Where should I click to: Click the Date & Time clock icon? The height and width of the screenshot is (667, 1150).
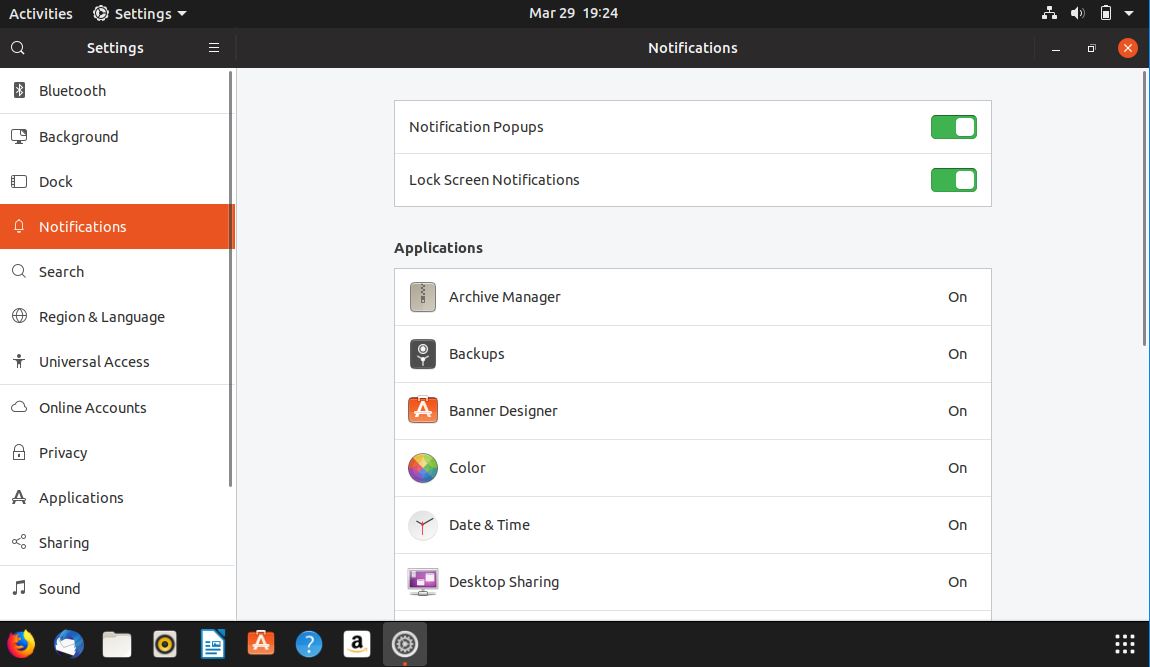click(422, 524)
